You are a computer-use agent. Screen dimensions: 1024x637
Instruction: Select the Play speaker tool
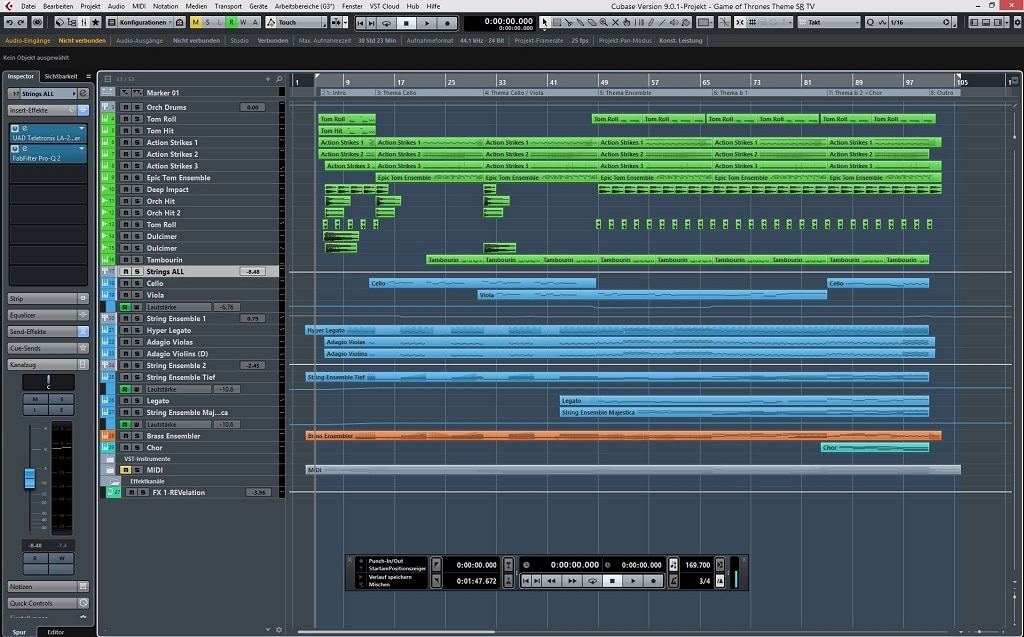pyautogui.click(x=674, y=22)
